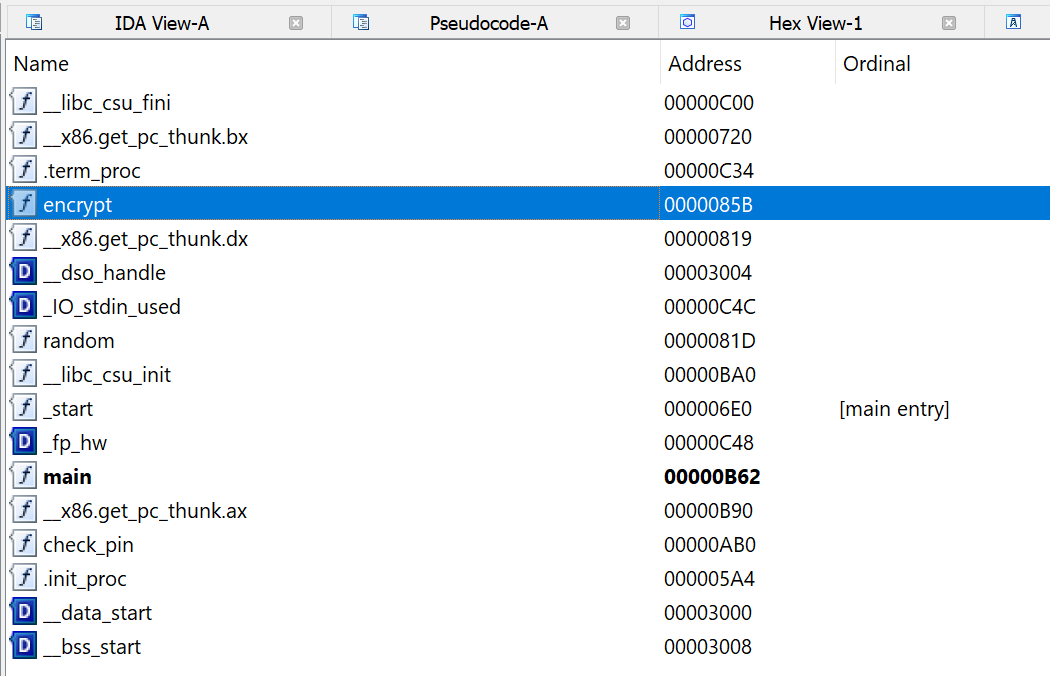
Task: Click the Ordinal column header
Action: point(877,64)
